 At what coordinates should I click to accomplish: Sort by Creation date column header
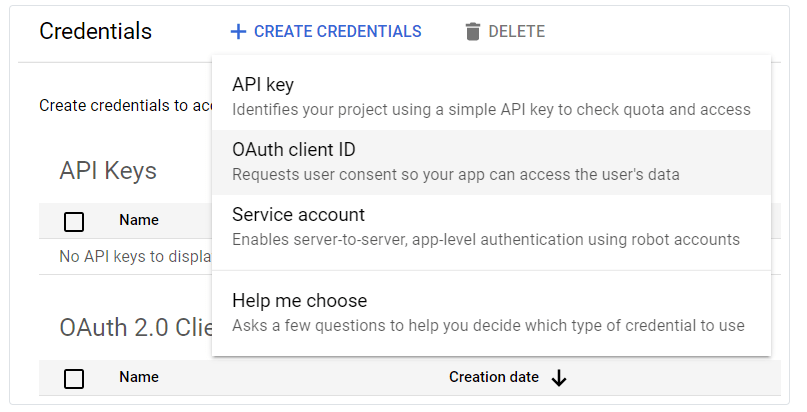pyautogui.click(x=494, y=377)
